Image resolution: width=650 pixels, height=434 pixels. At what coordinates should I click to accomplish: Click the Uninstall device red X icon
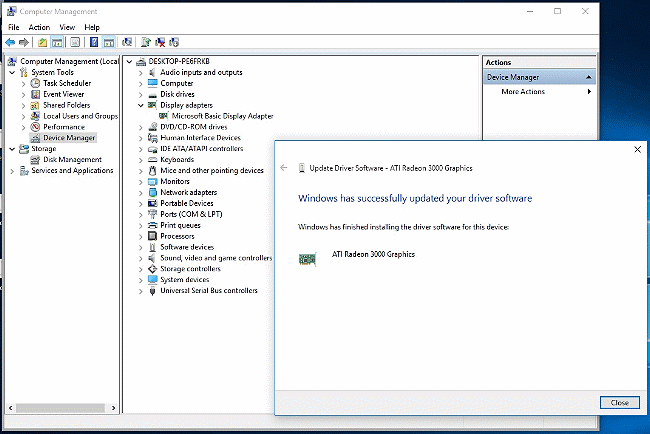(160, 42)
